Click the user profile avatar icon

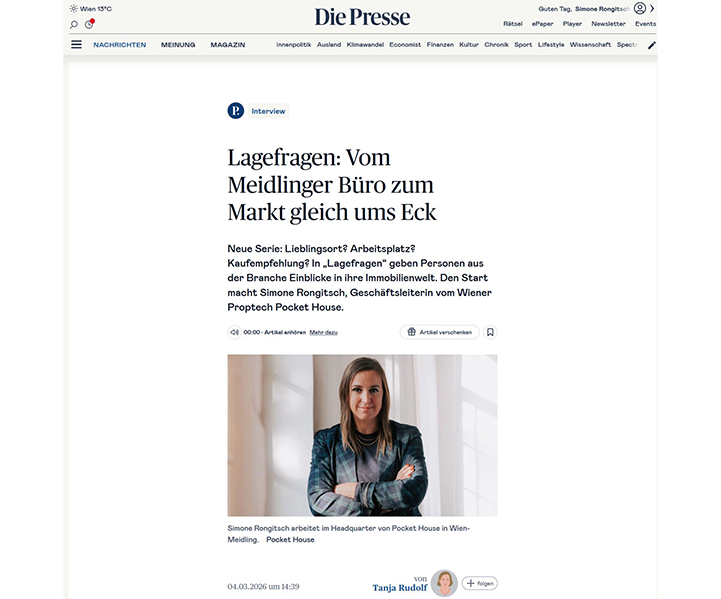tap(640, 8)
